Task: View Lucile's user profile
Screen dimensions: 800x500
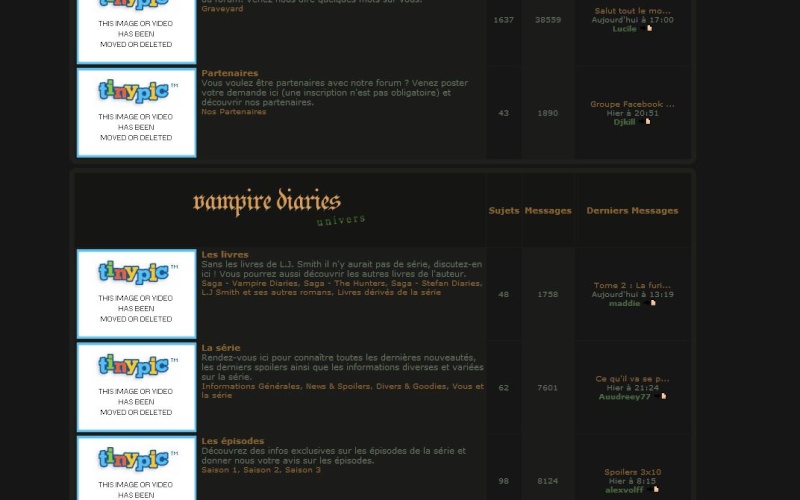Action: coord(624,29)
